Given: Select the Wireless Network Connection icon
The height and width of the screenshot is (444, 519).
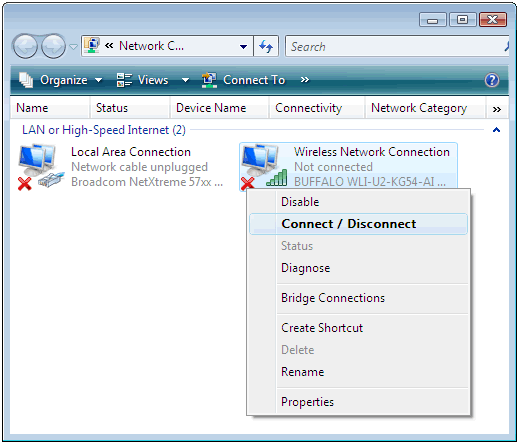Looking at the screenshot, I should 264,166.
